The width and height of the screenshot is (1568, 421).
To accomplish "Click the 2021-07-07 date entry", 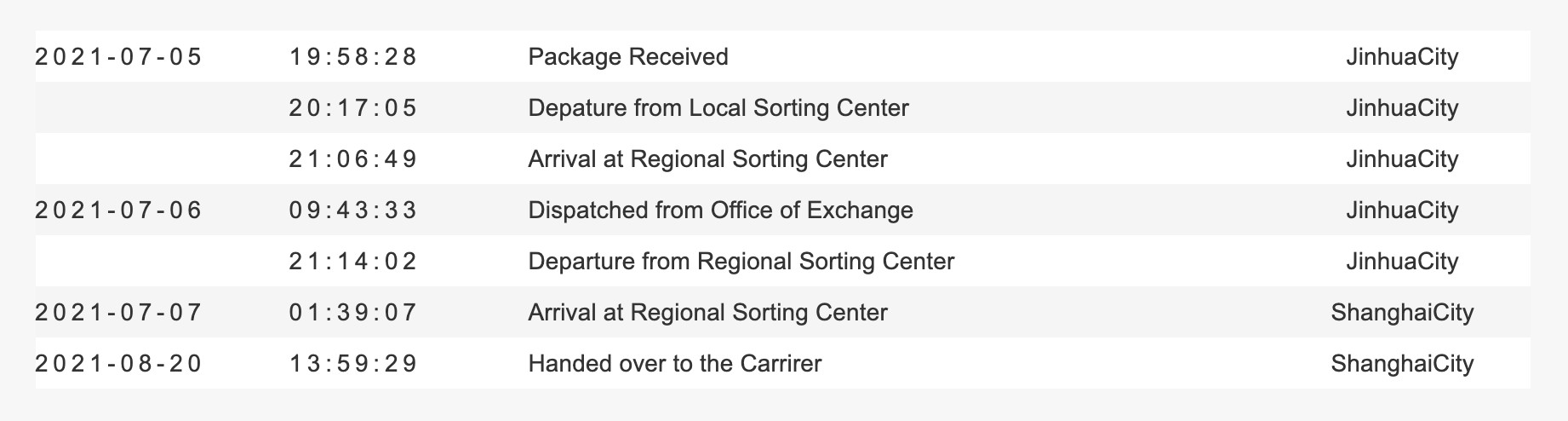I will (118, 313).
